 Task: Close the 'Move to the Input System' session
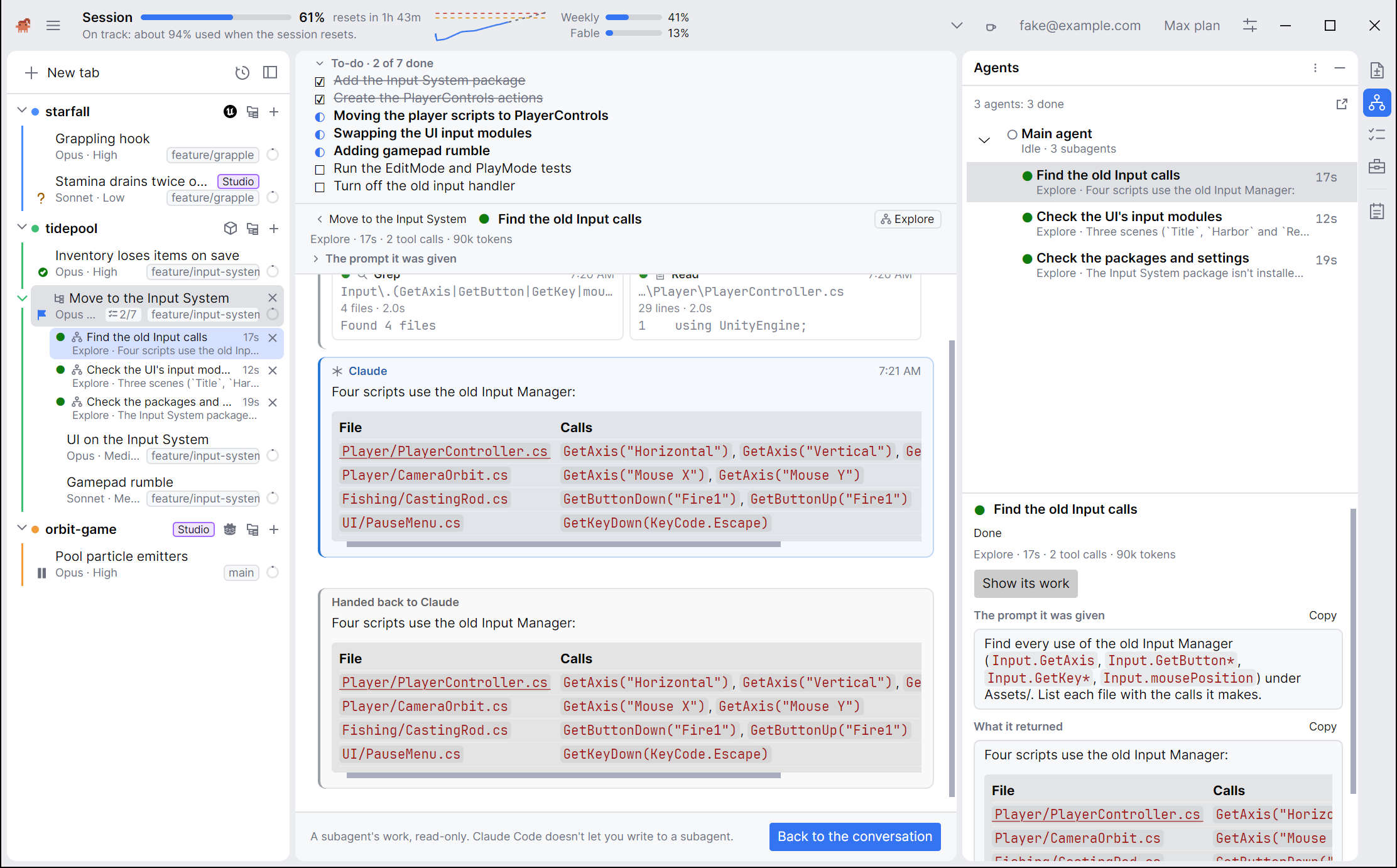tap(273, 298)
